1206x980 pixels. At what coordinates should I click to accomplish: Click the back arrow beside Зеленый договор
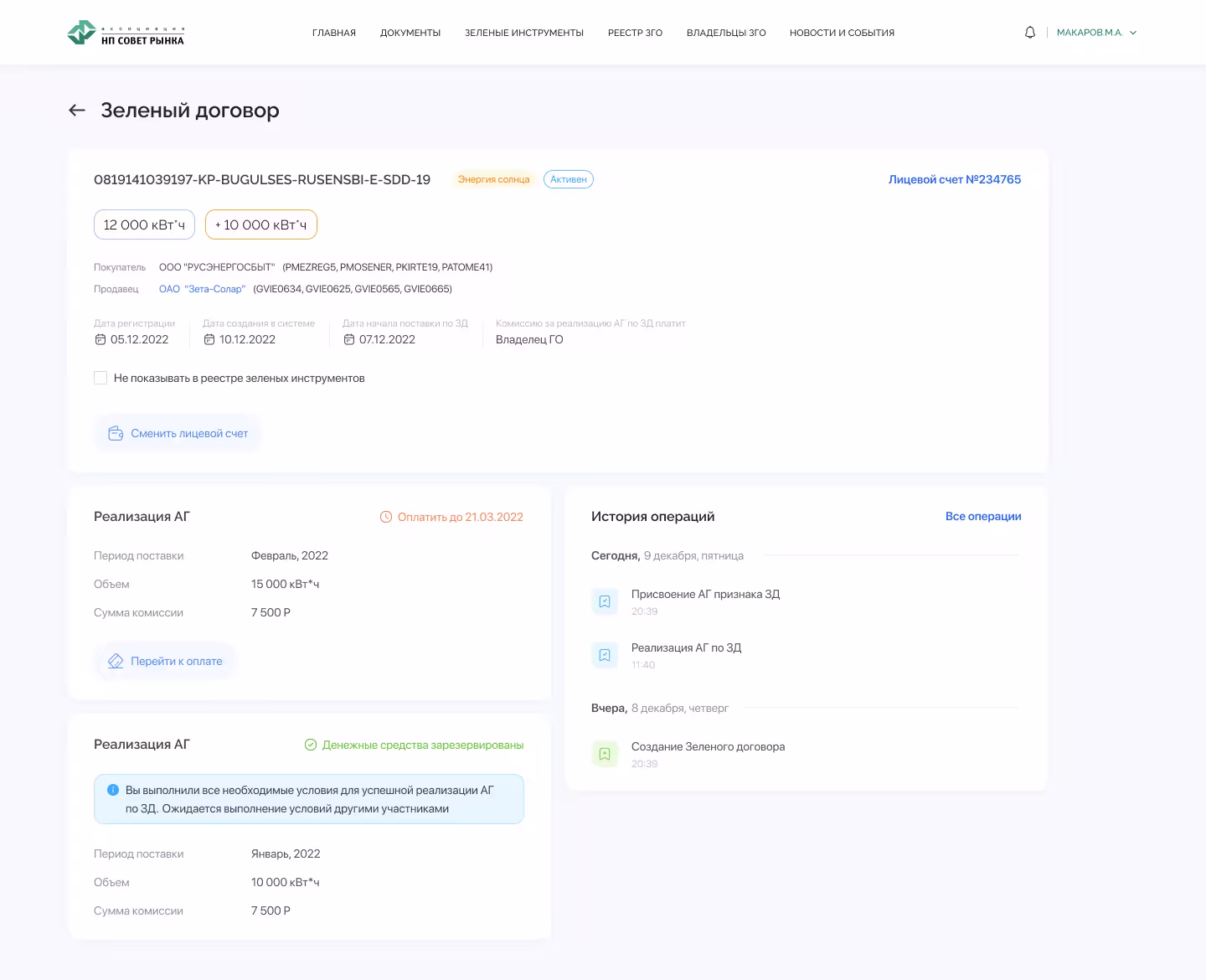(77, 111)
